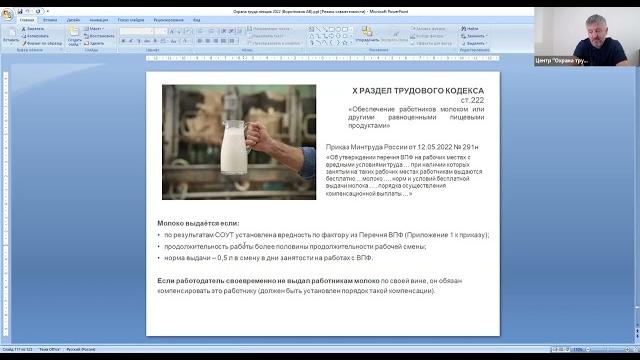Open the round Office button menu
Viewport: 640px width, 360px height.
[x=7, y=15]
